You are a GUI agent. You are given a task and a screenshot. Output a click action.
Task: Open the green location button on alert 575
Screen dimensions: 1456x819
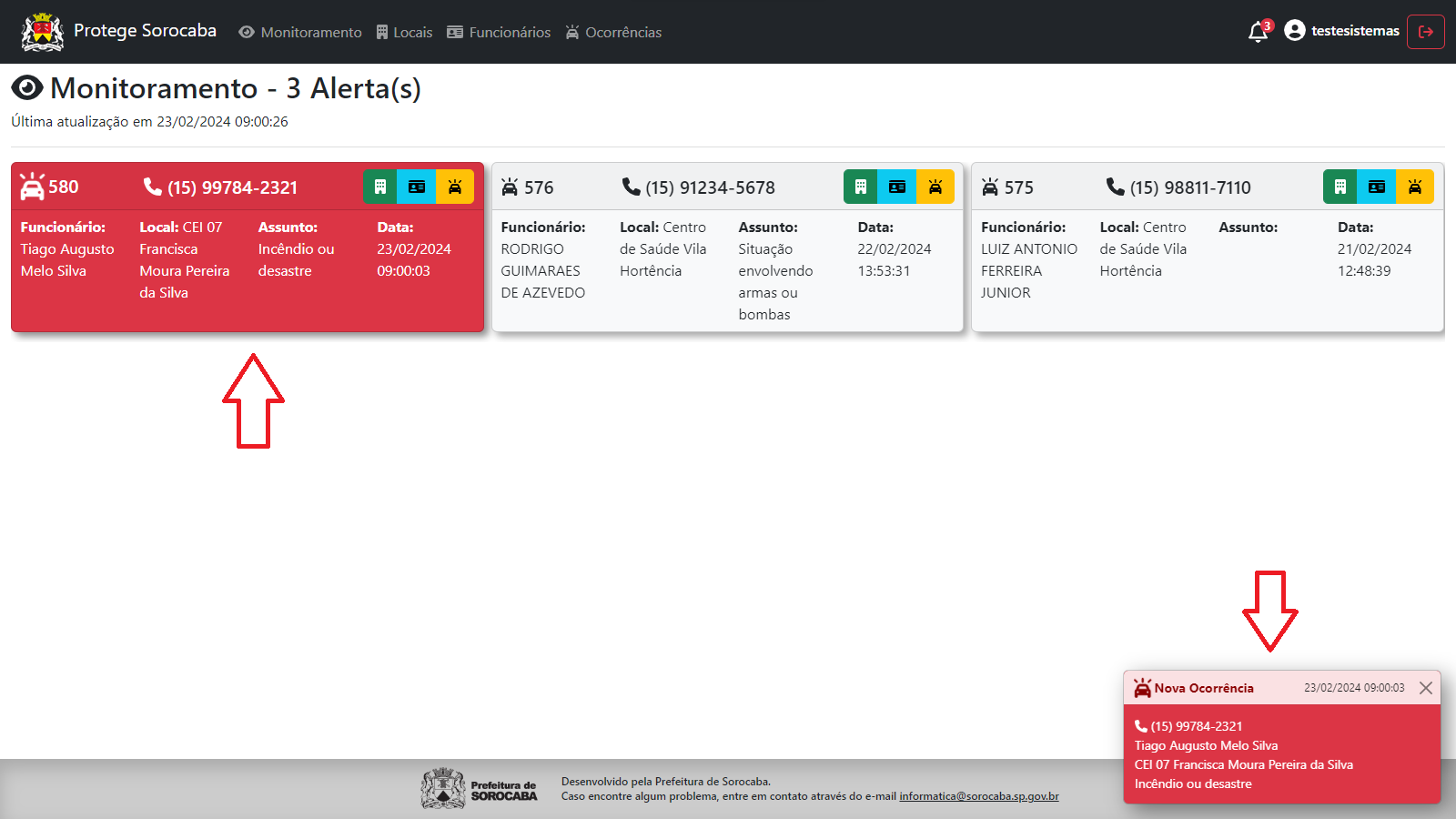[1340, 187]
